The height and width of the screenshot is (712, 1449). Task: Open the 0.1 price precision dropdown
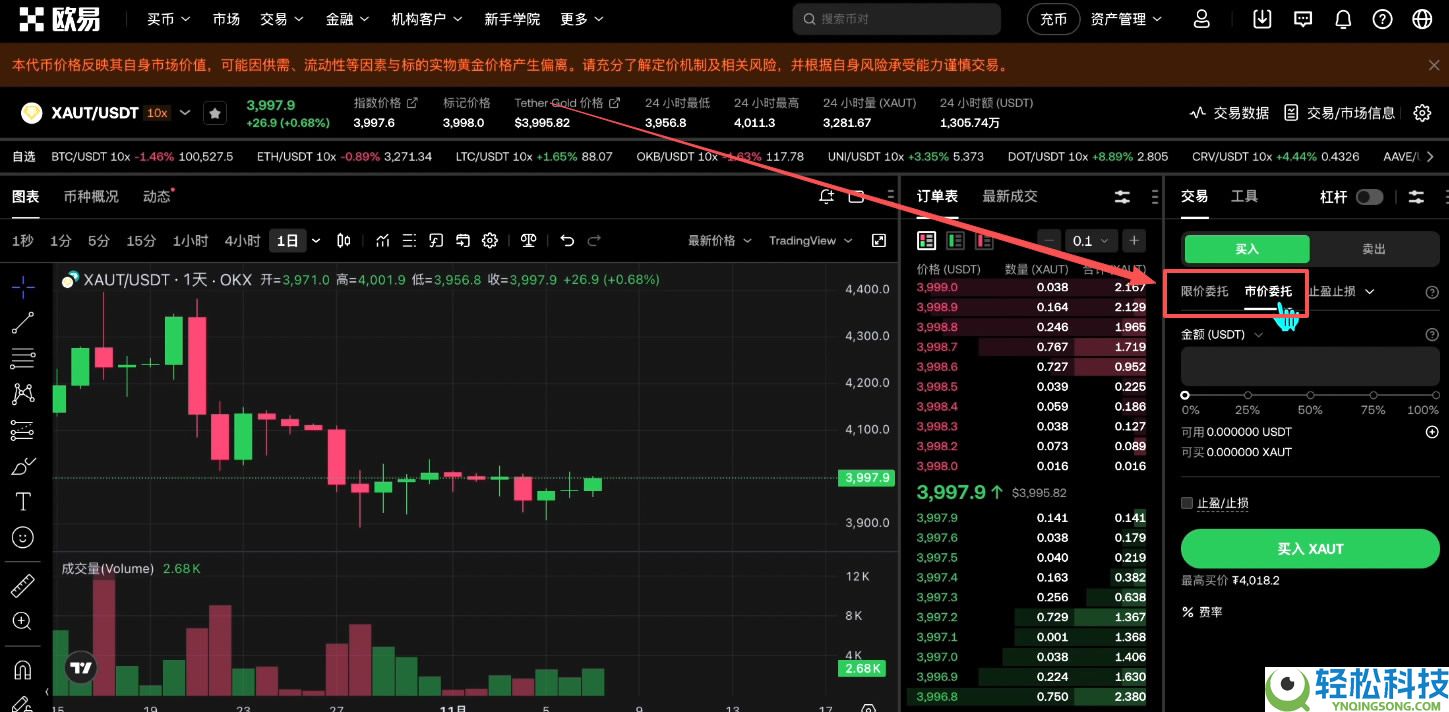(1090, 240)
